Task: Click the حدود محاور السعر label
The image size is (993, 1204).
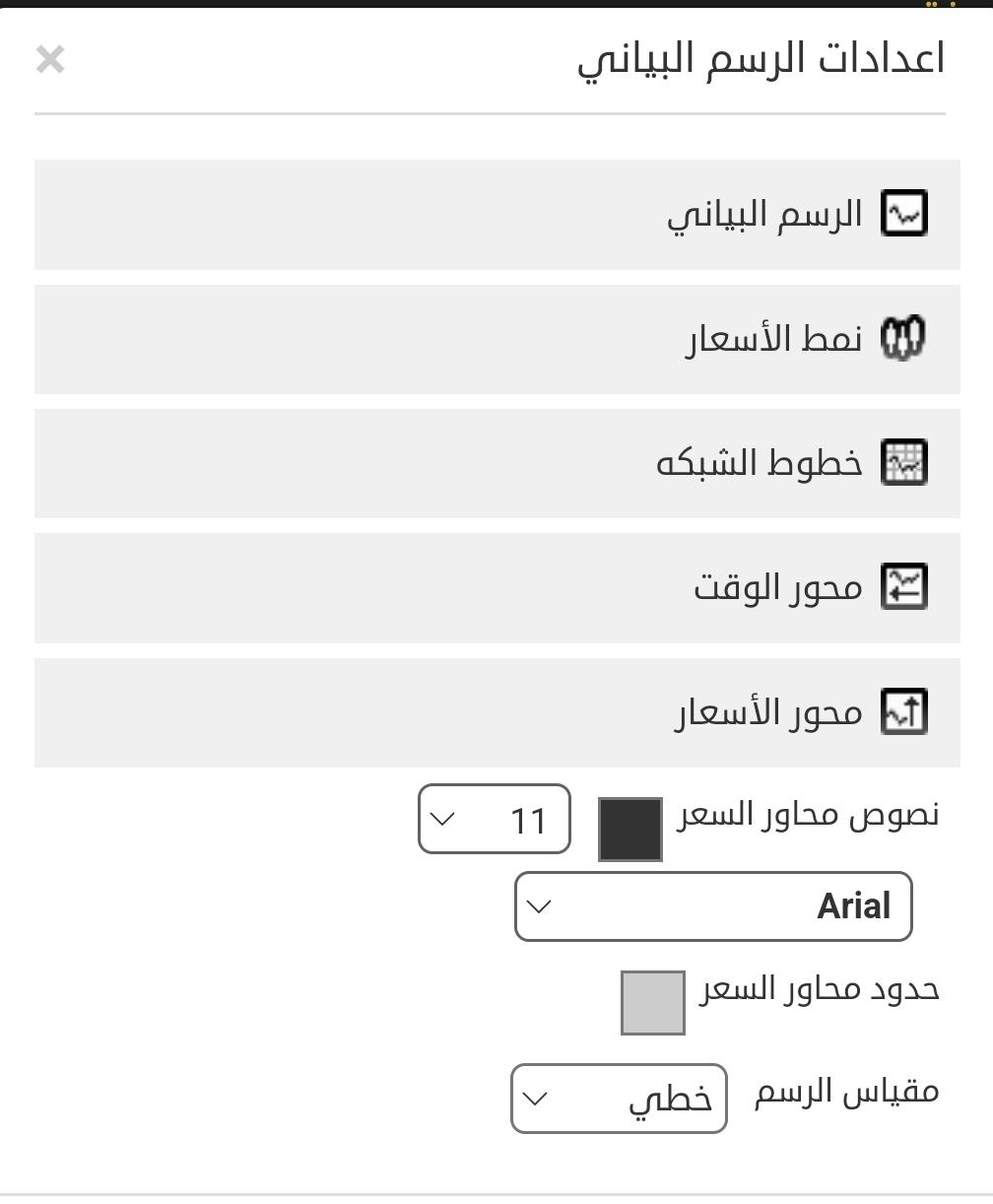Action: (x=819, y=989)
